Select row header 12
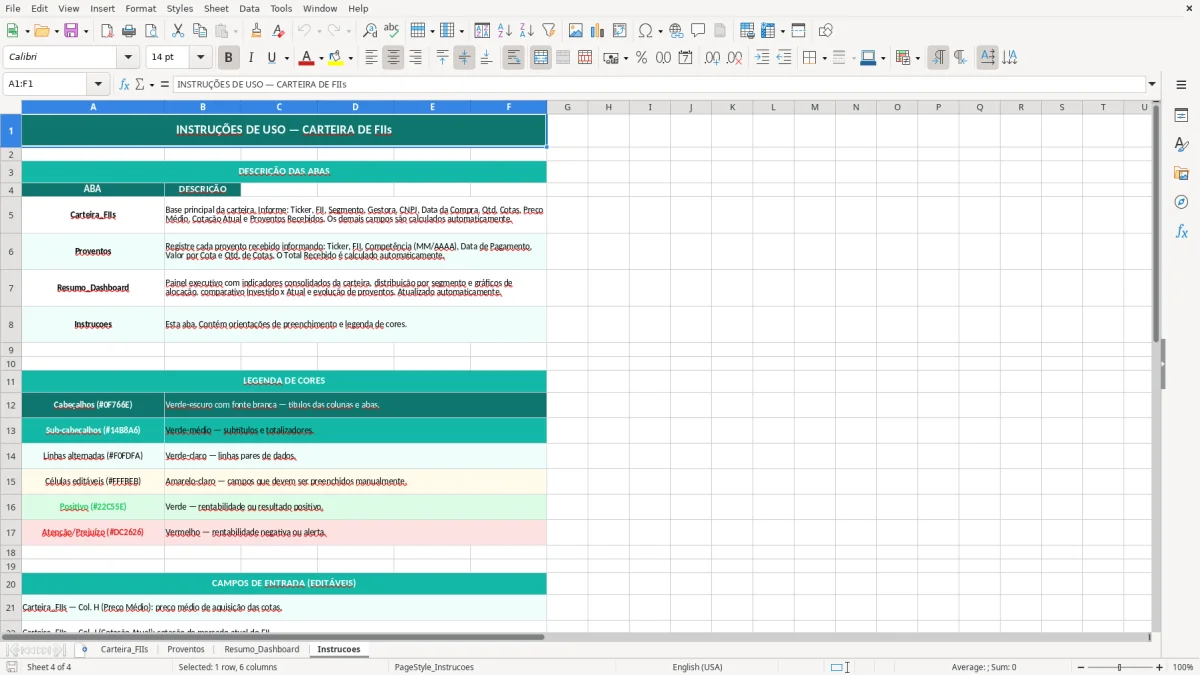This screenshot has width=1200, height=675. (x=11, y=405)
